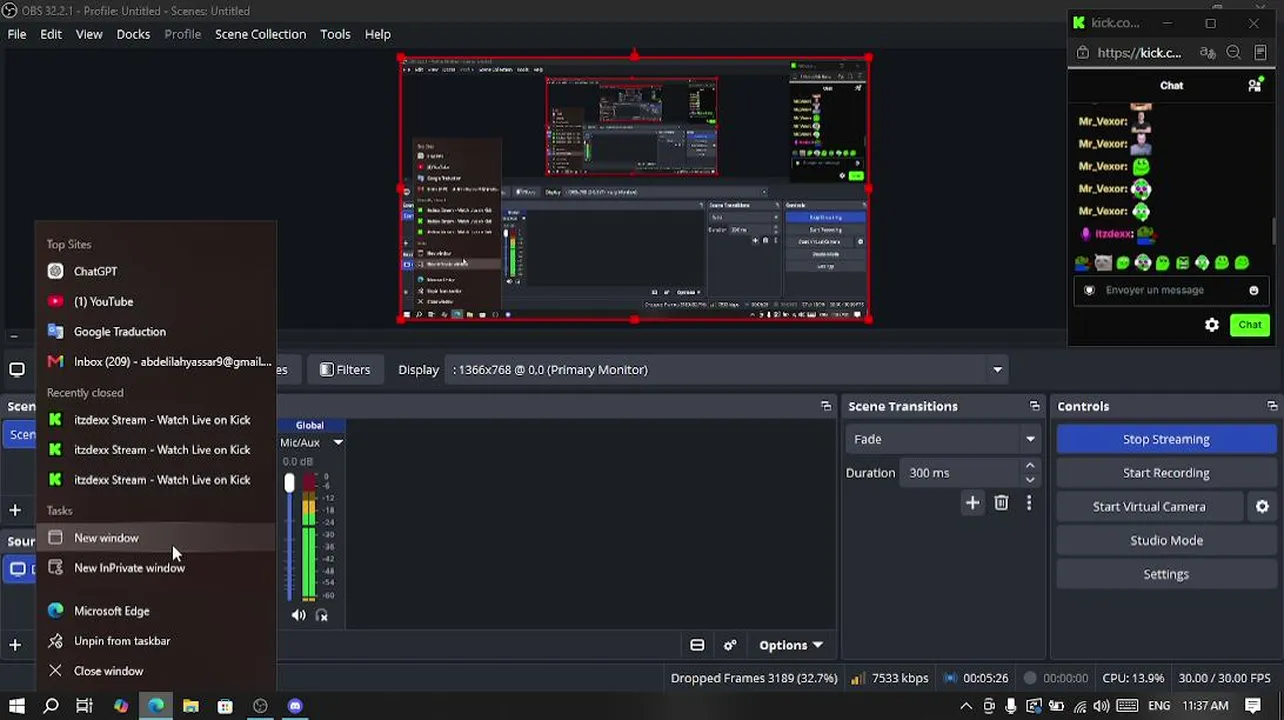
Task: Open the Filters button for source
Action: pos(345,370)
